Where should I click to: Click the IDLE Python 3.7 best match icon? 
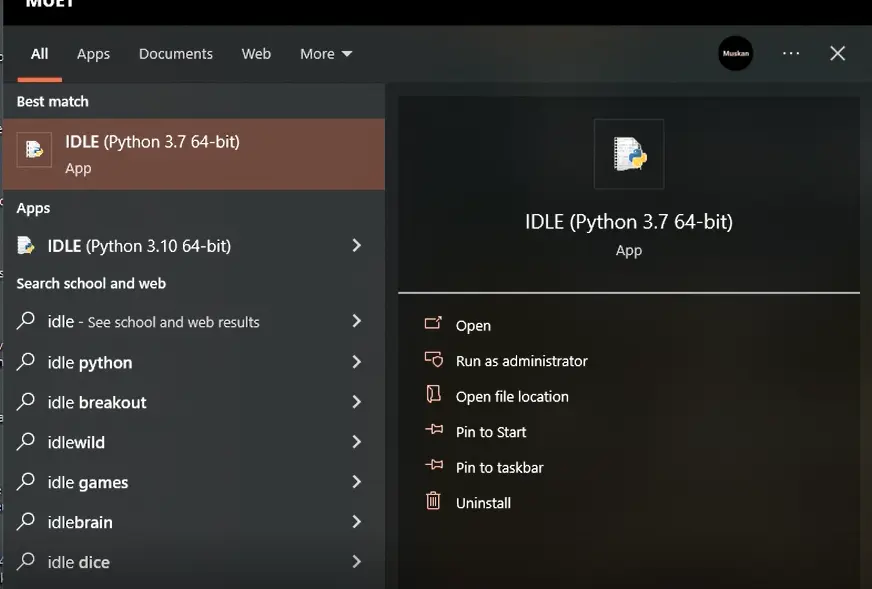(34, 150)
